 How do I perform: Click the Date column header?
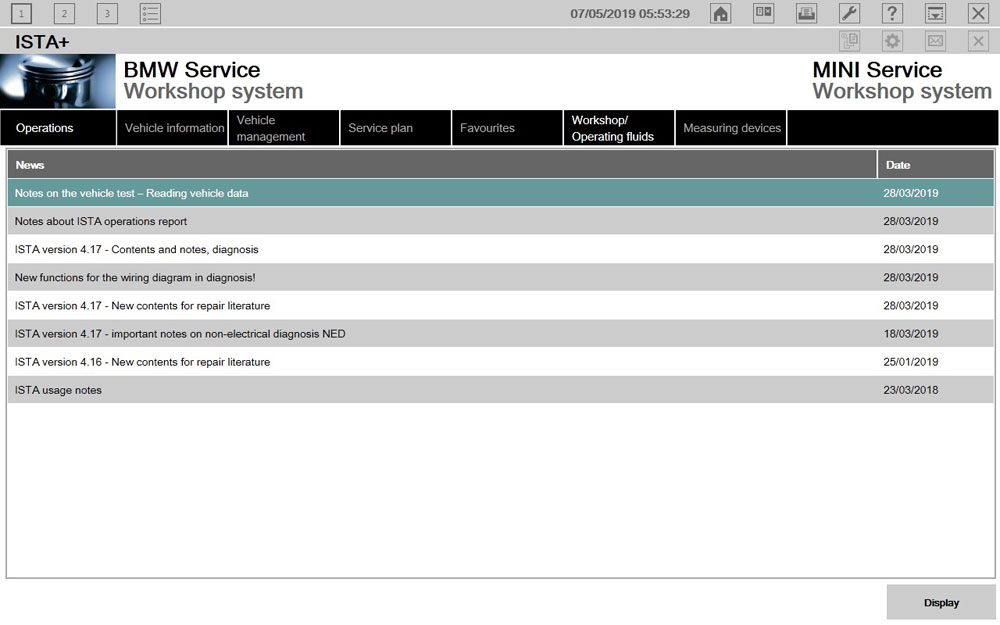[935, 164]
